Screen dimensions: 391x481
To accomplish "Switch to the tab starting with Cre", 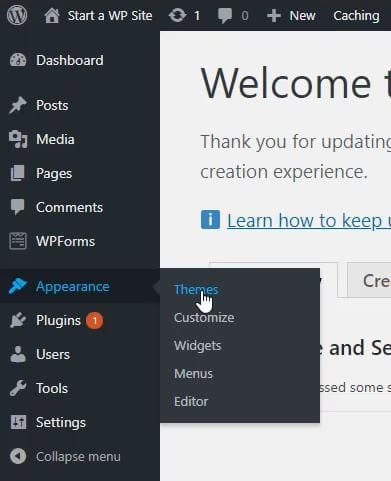I will tap(369, 280).
